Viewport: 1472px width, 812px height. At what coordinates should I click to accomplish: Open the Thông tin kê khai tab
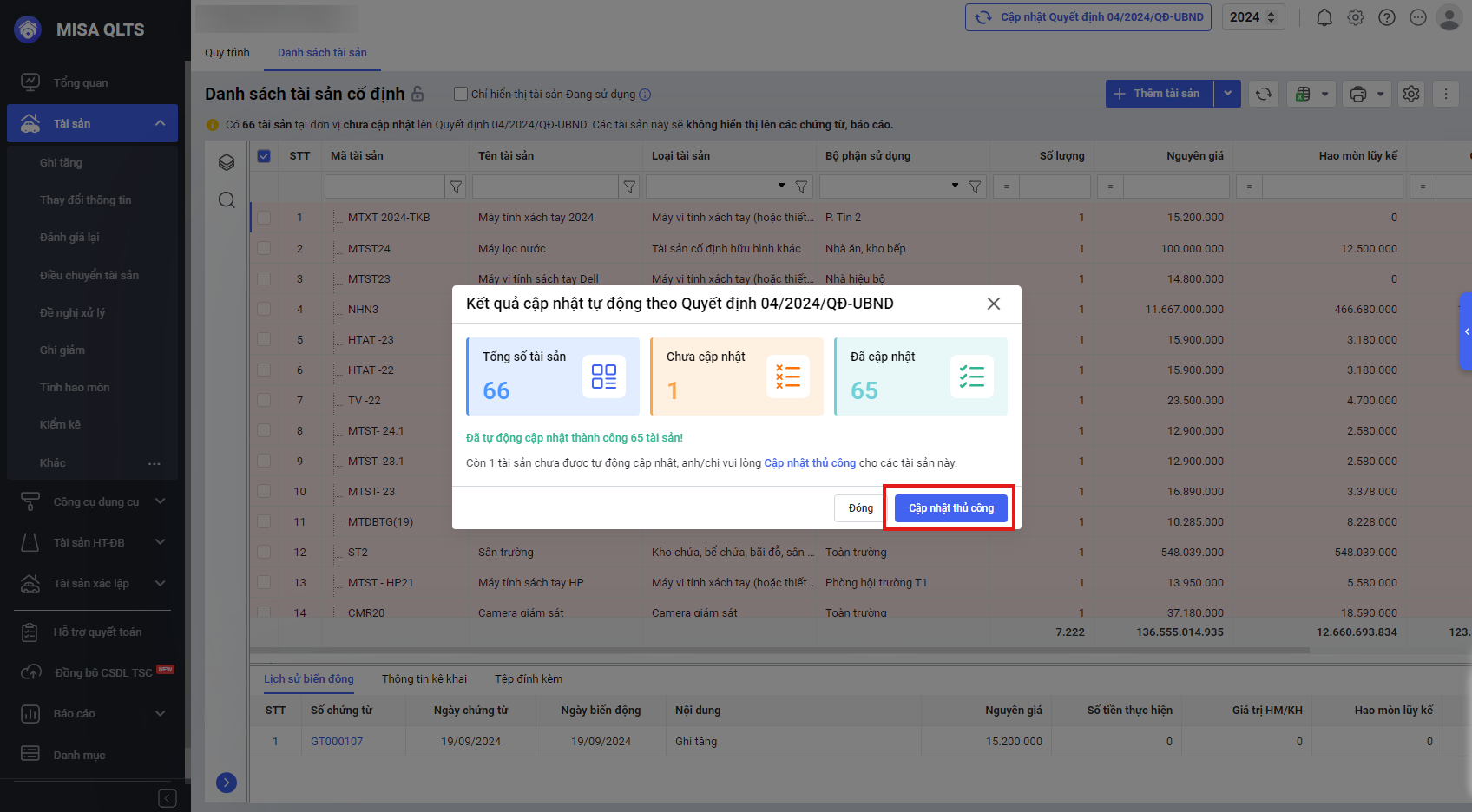[x=424, y=679]
